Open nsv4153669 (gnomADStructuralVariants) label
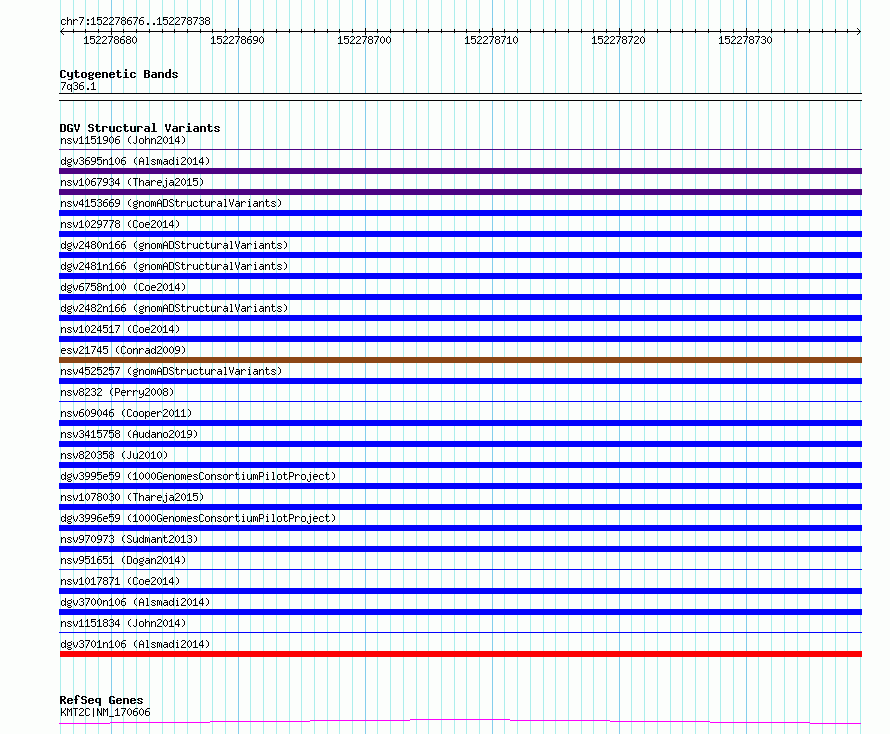 171,203
